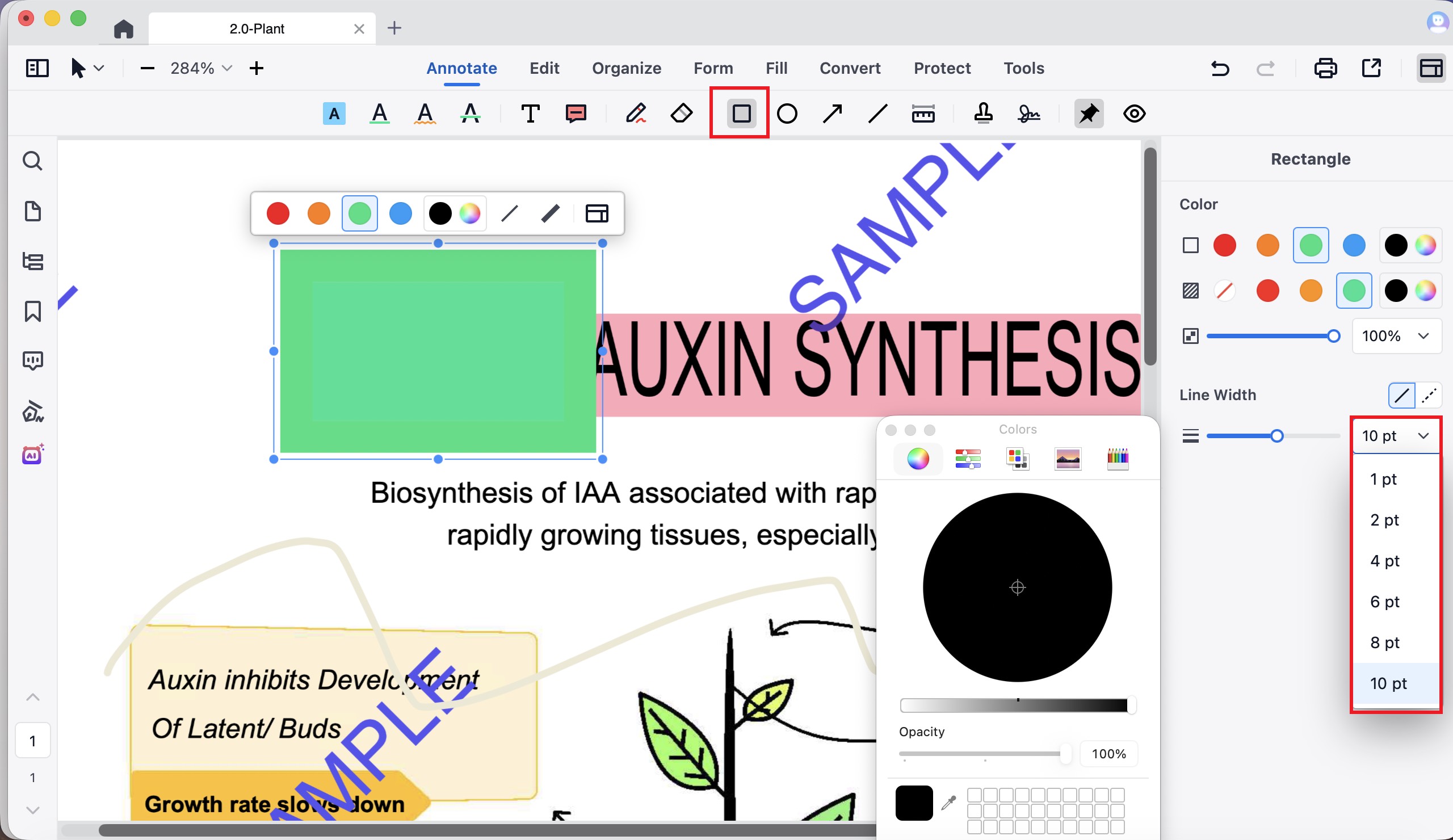Switch to the Annotate tab

461,68
